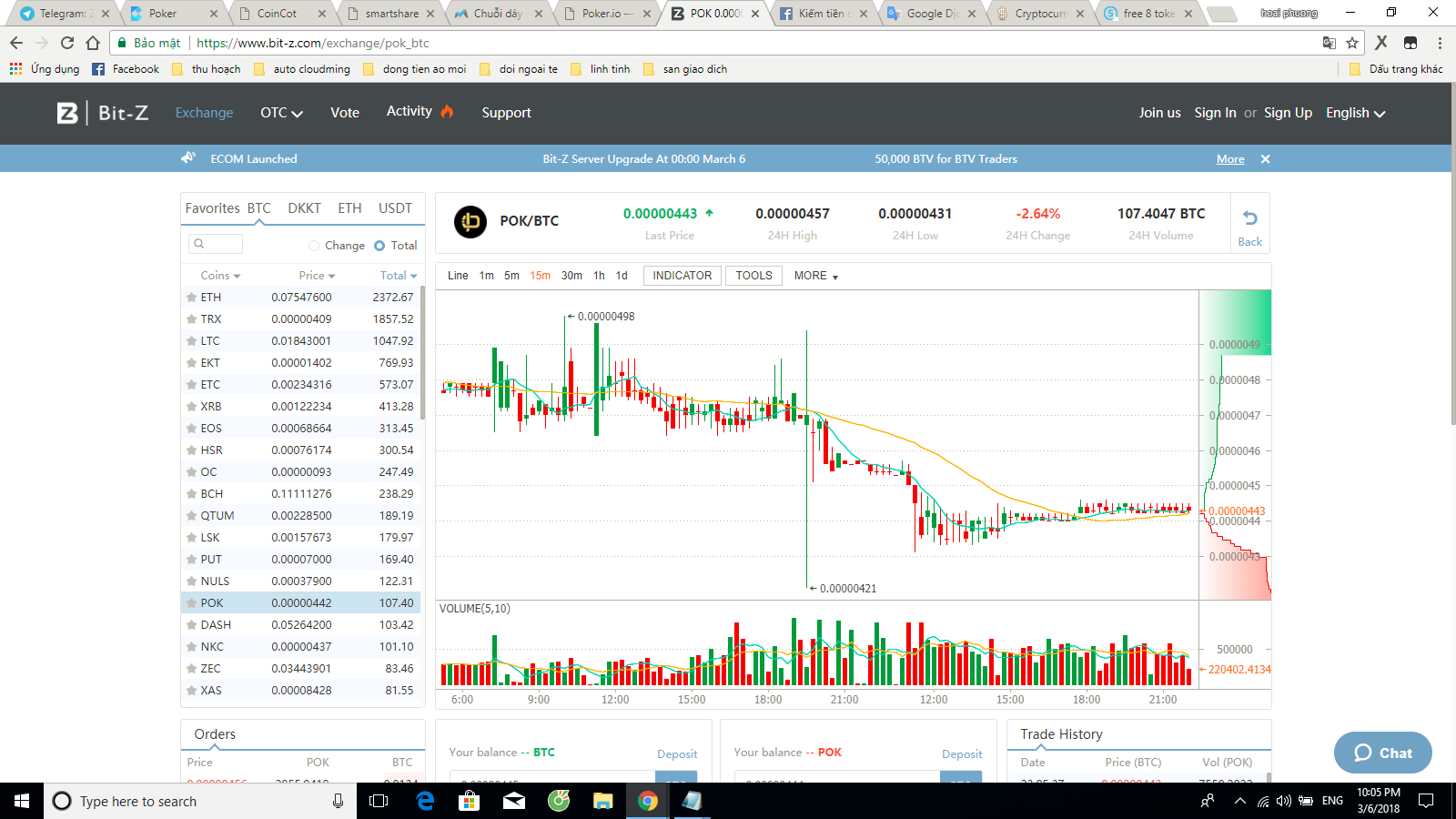The width and height of the screenshot is (1456, 819).
Task: Go to browser home page
Action: (93, 43)
